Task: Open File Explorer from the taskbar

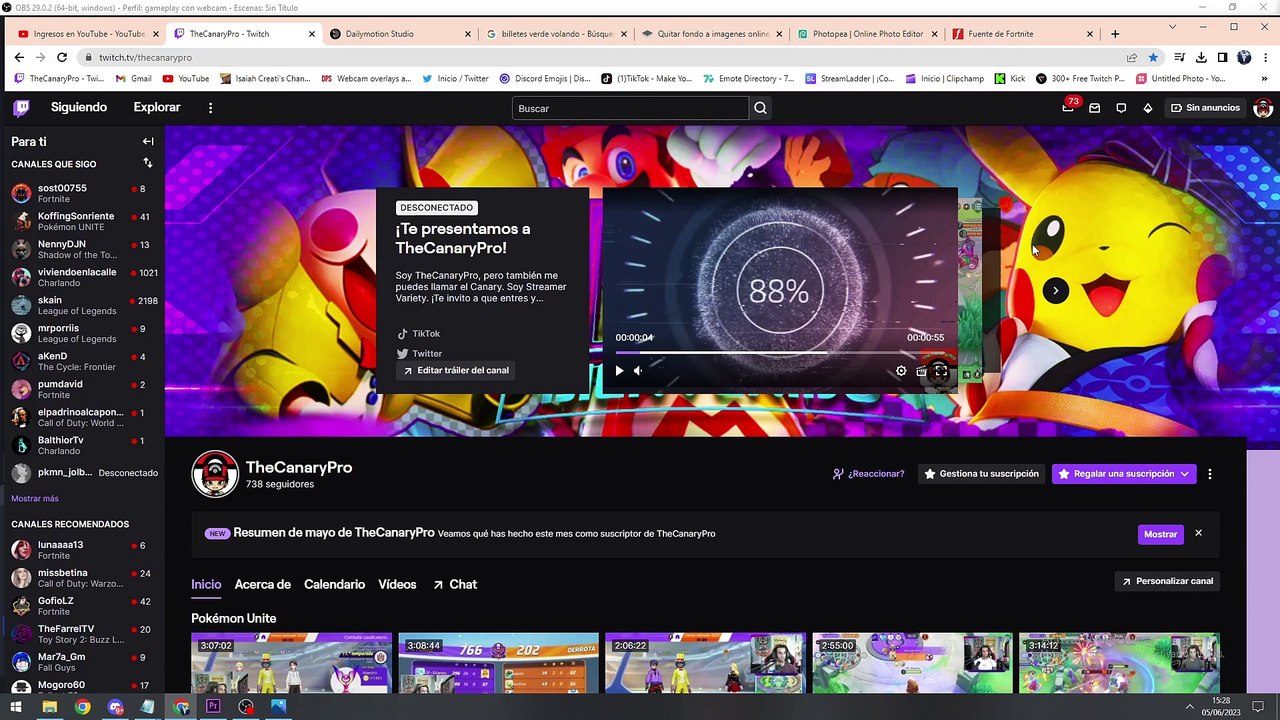Action: pos(49,707)
